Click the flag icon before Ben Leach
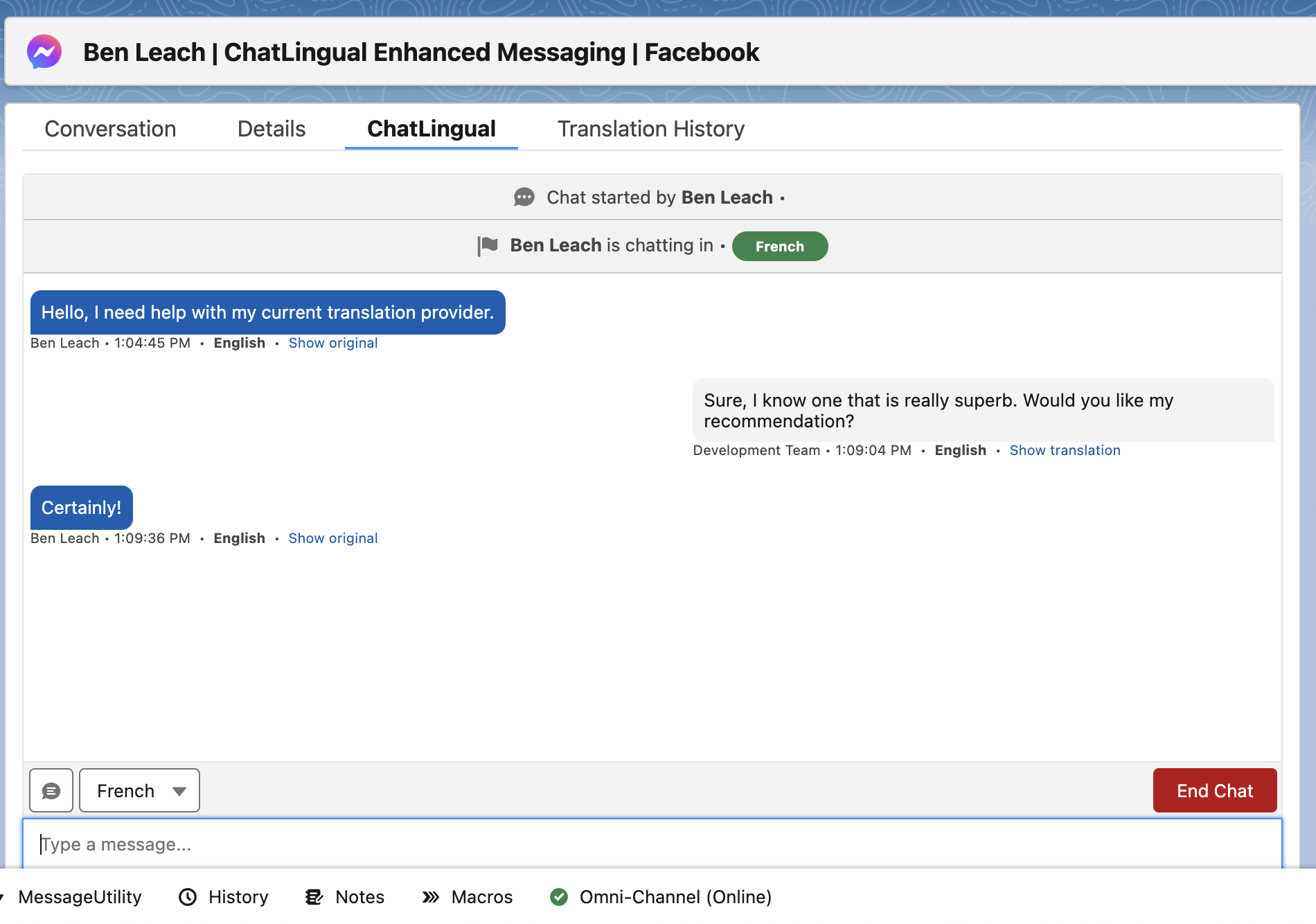Image resolution: width=1316 pixels, height=924 pixels. (488, 246)
